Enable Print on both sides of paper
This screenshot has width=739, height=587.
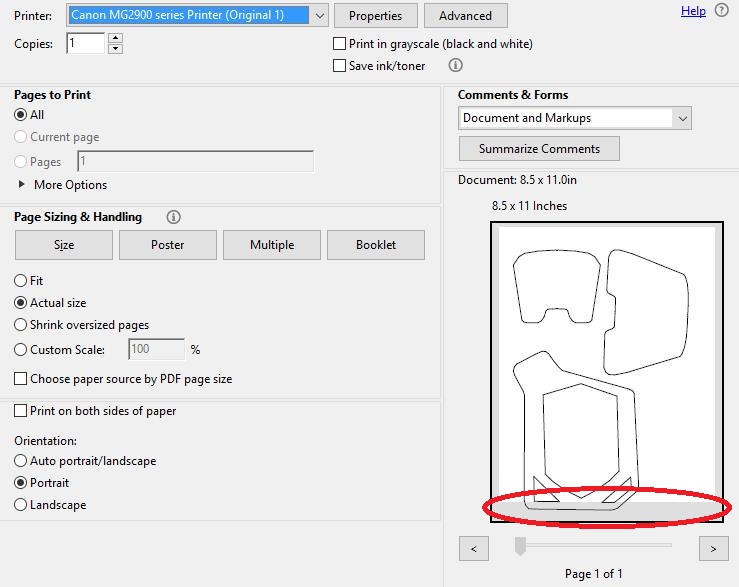click(21, 411)
